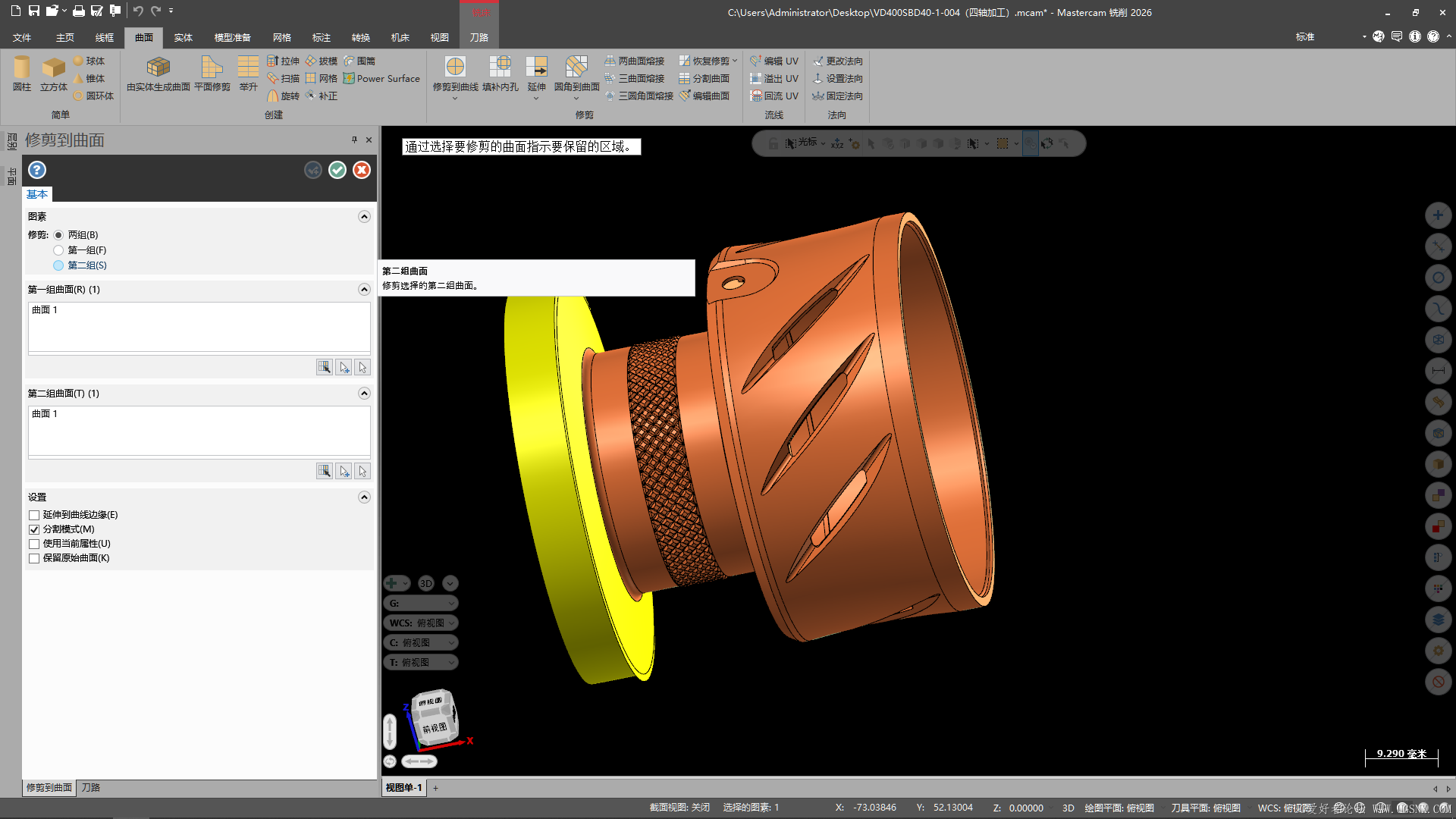The image size is (1456, 819).
Task: Open the 实体 ribbon tab
Action: pos(183,37)
